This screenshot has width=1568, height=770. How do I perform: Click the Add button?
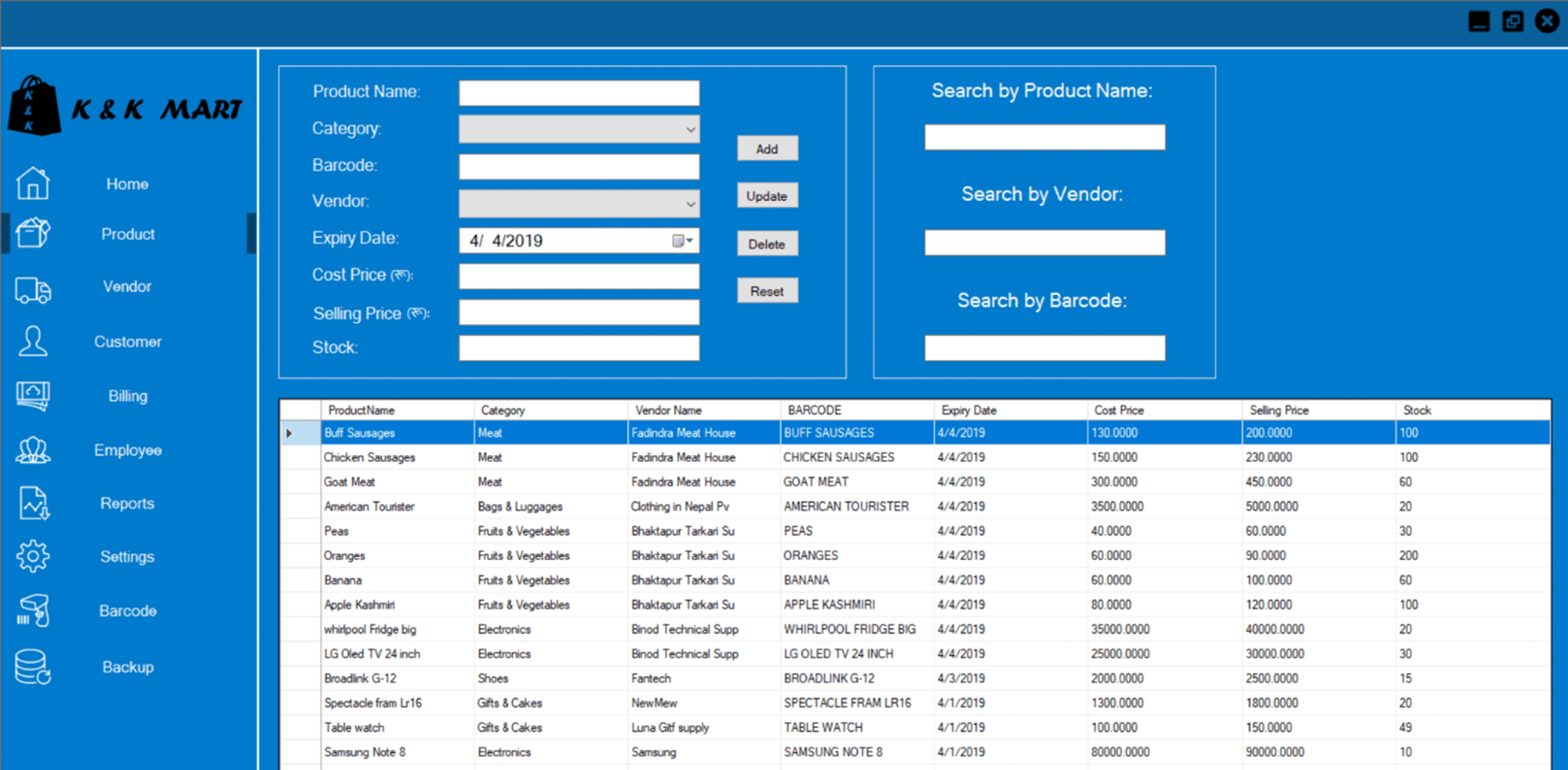[x=767, y=149]
